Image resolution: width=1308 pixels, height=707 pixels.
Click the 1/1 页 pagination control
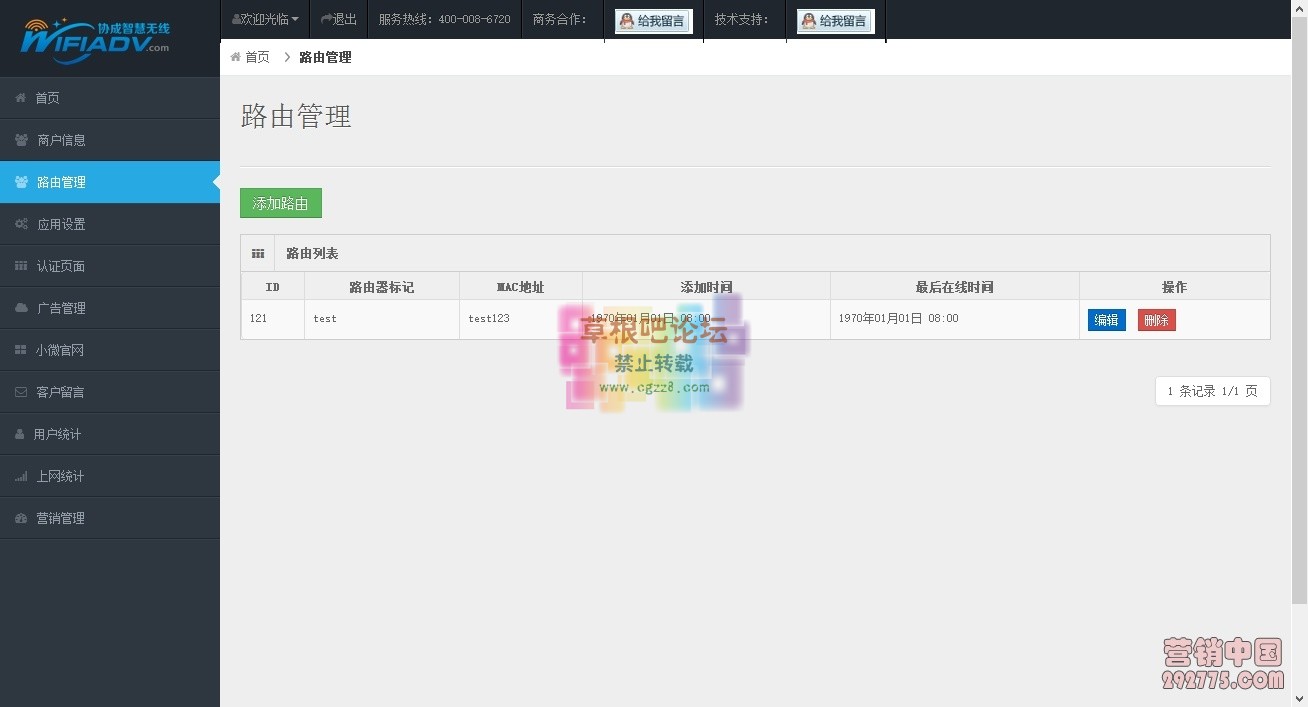click(1212, 391)
